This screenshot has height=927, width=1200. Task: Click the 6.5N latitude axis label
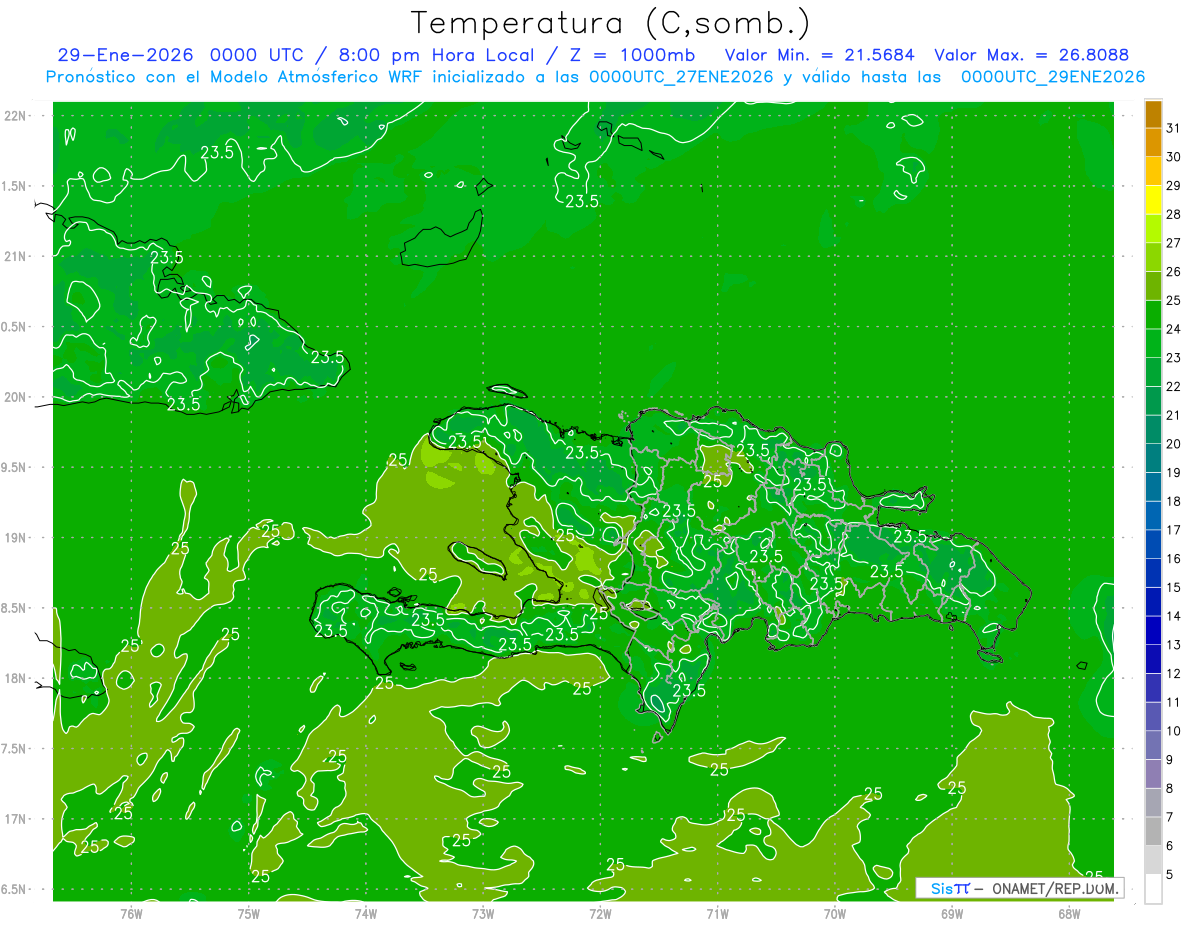pyautogui.click(x=15, y=889)
